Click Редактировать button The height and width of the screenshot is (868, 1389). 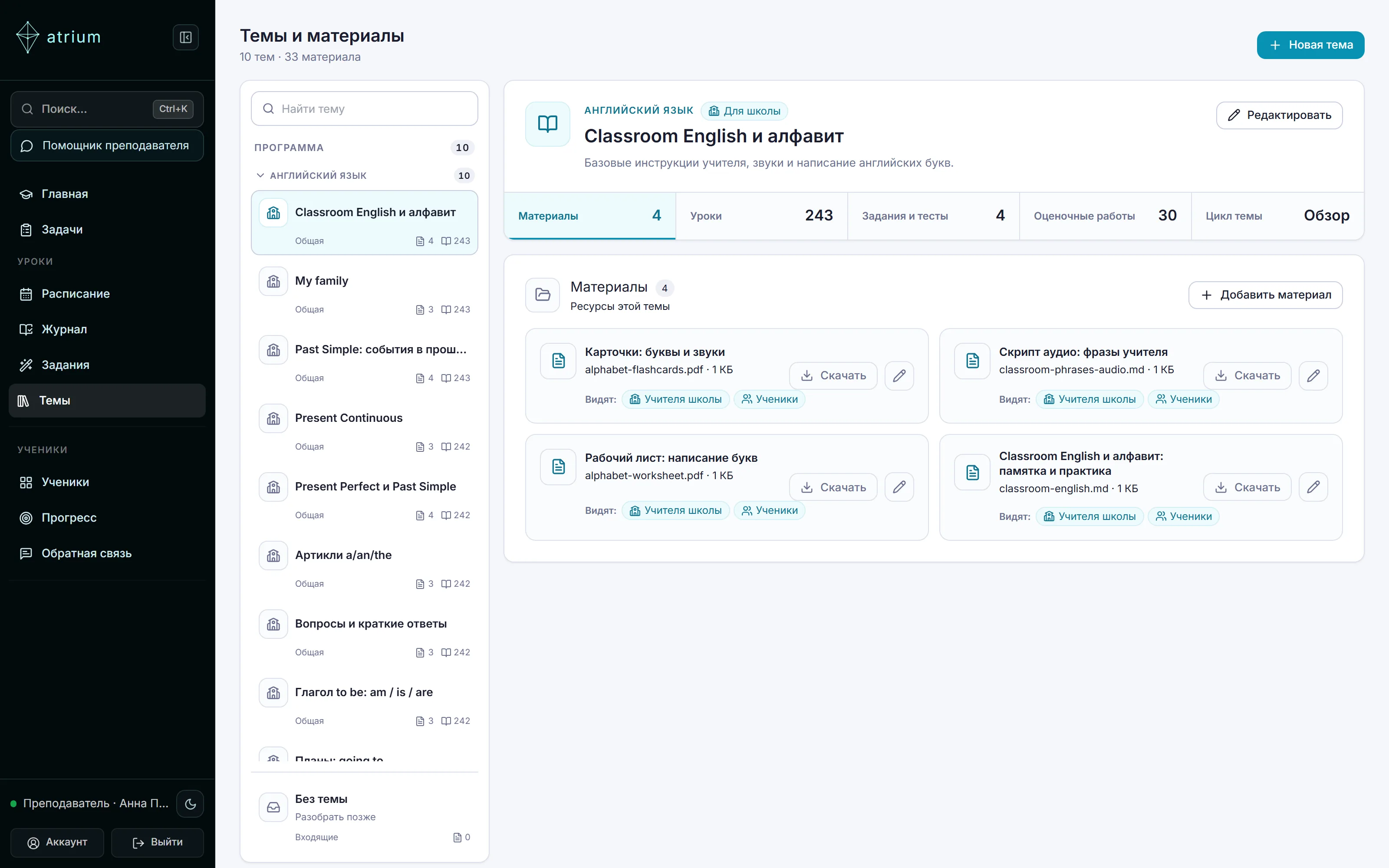[x=1279, y=115]
